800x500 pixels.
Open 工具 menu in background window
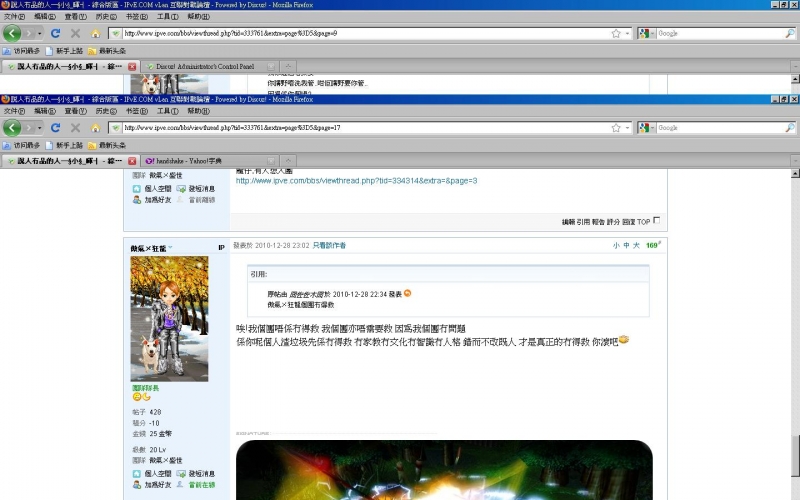(x=167, y=17)
